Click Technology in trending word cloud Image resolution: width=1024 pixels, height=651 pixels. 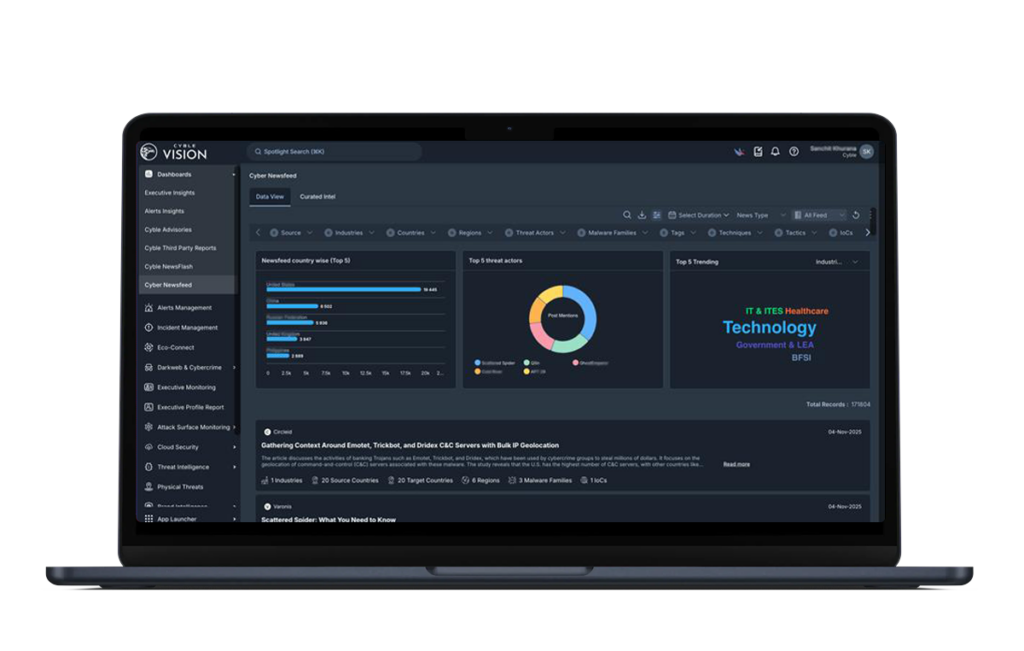click(x=769, y=327)
